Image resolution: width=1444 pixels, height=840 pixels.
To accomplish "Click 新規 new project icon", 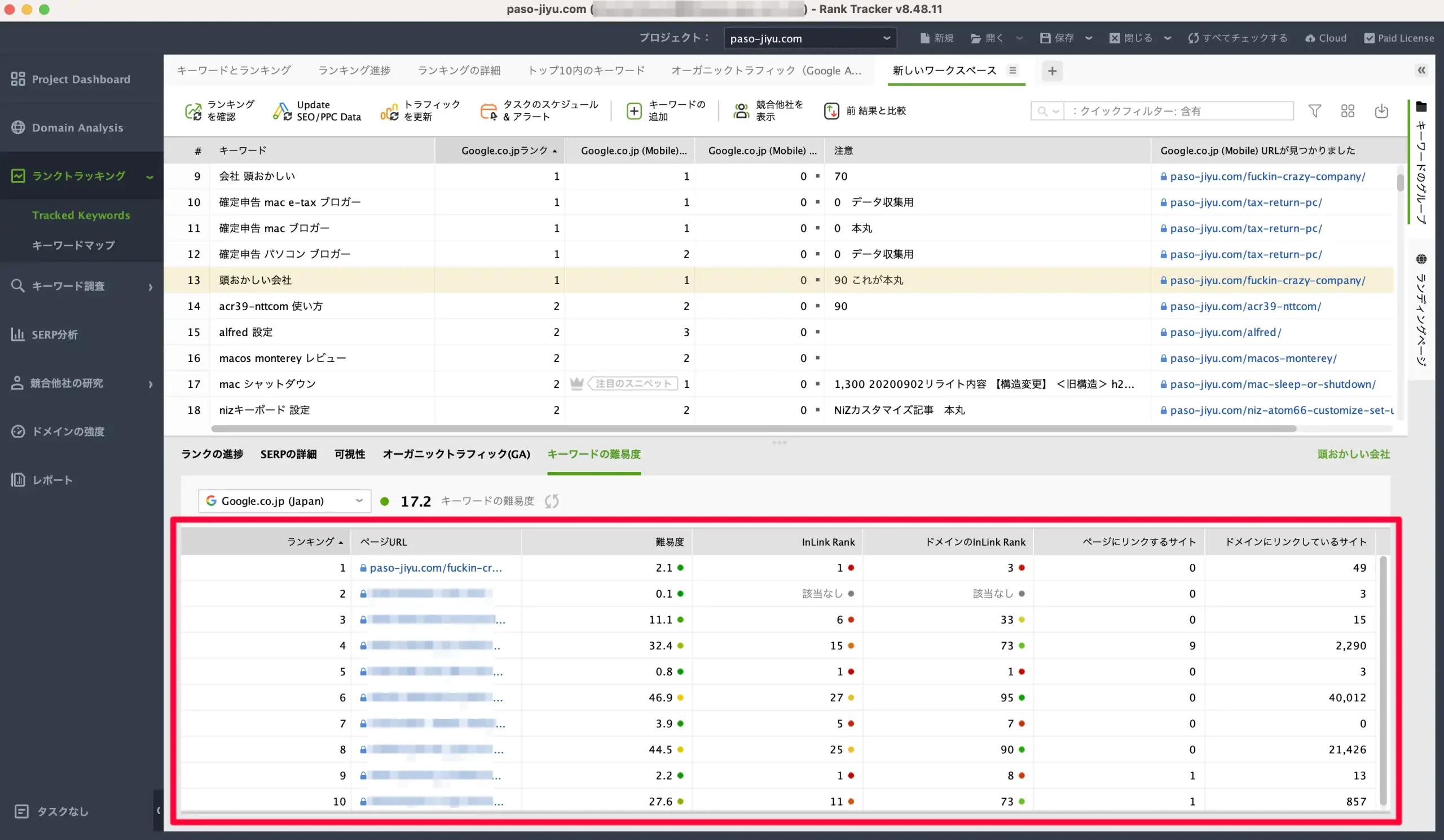I will click(x=924, y=38).
